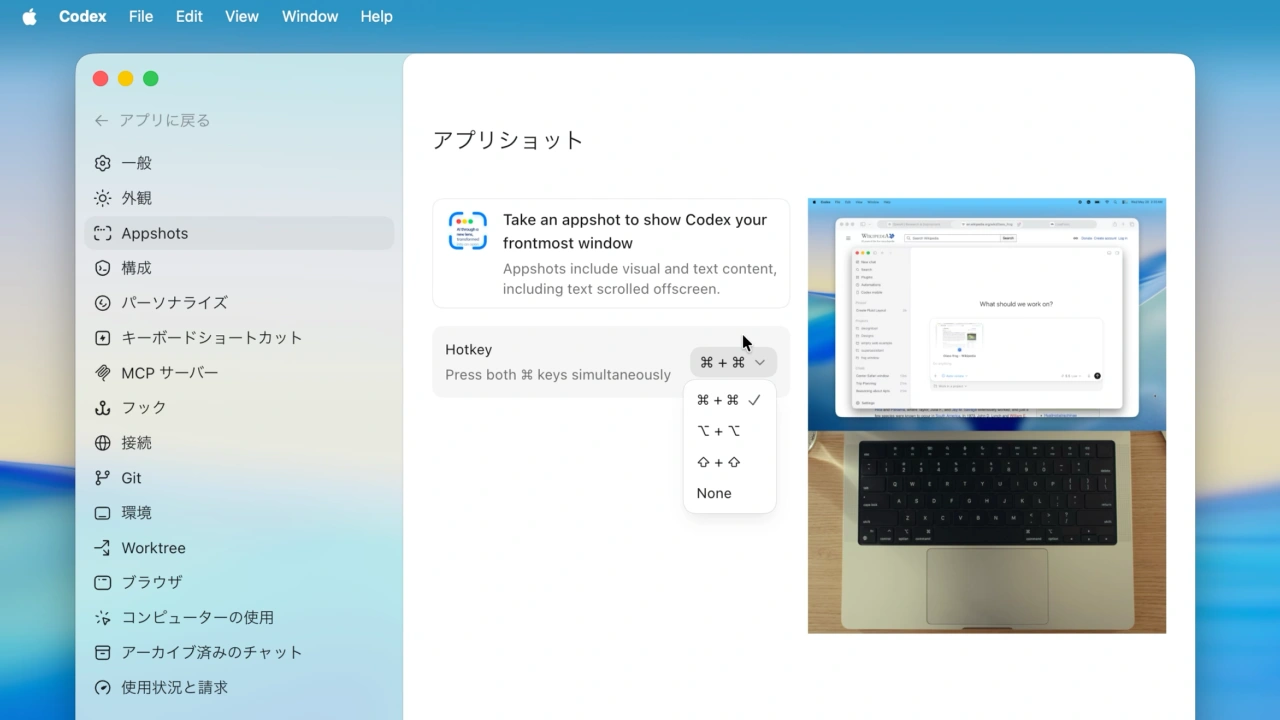Image resolution: width=1280 pixels, height=720 pixels.
Task: Open the 接続 settings section
Action: (x=239, y=443)
